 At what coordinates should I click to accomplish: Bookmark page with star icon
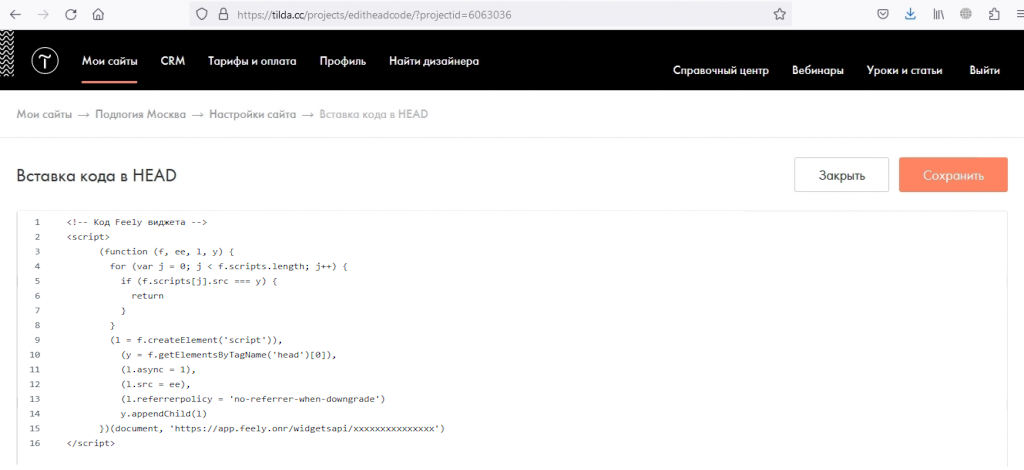click(779, 14)
